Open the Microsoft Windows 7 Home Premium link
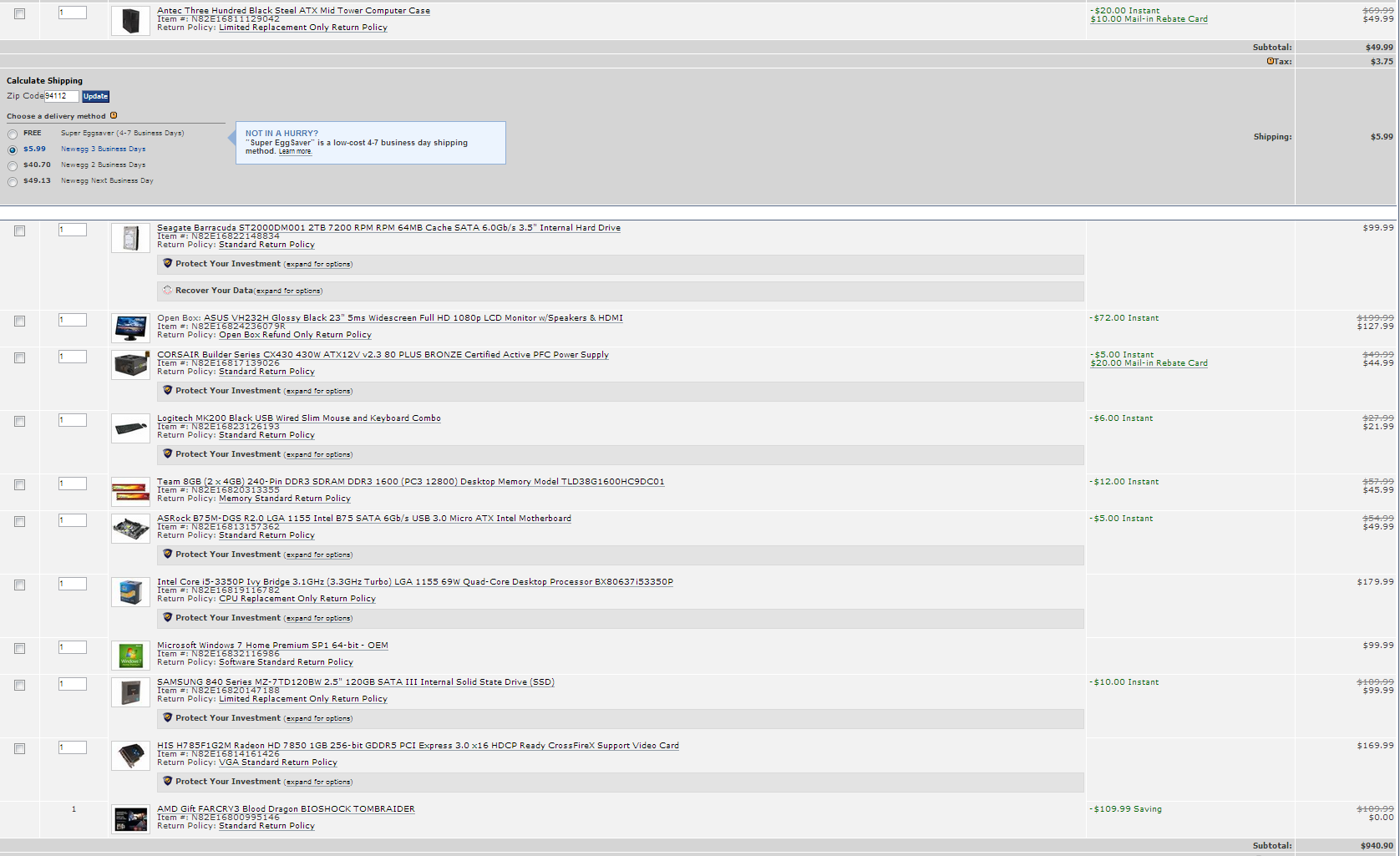The image size is (1400, 856). tap(272, 646)
